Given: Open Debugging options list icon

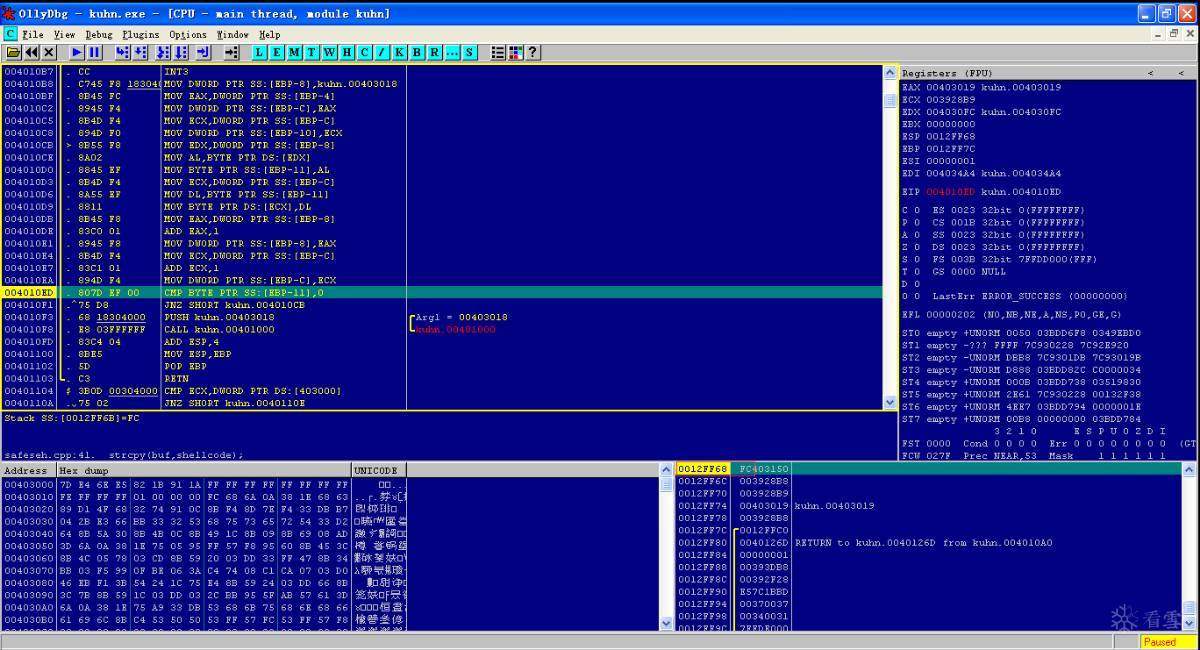Looking at the screenshot, I should pyautogui.click(x=497, y=52).
